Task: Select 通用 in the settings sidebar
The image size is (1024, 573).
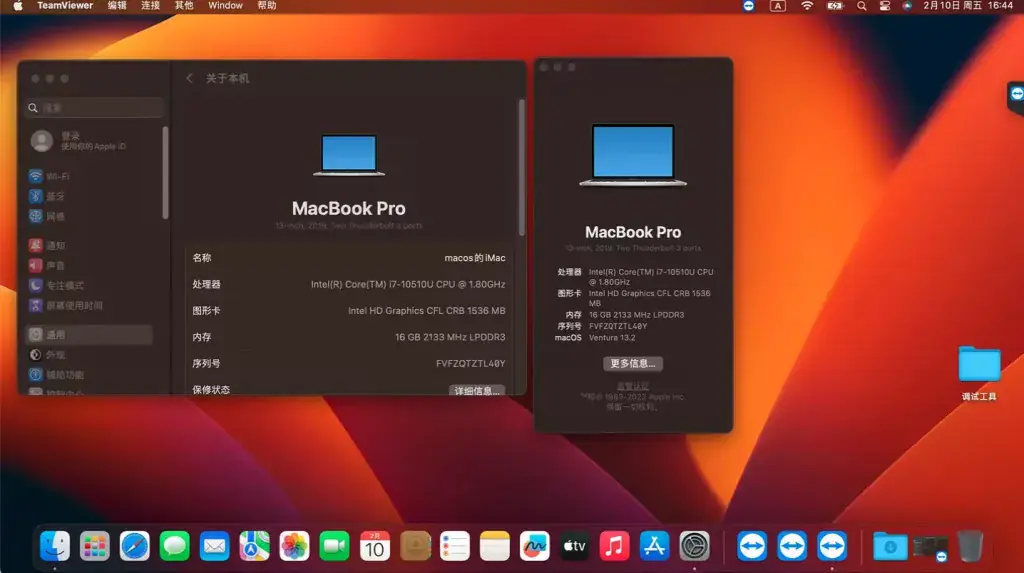Action: pyautogui.click(x=89, y=335)
